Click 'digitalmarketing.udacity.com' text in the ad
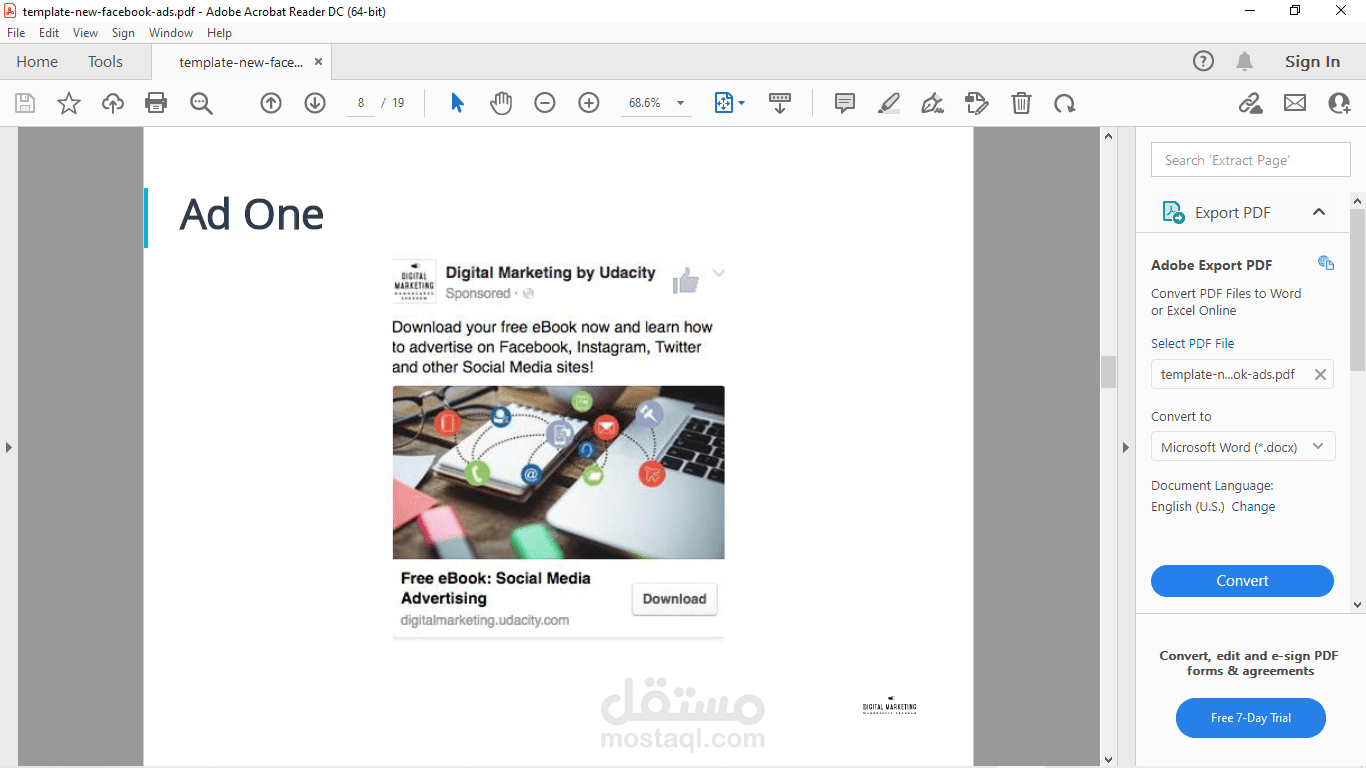 pyautogui.click(x=485, y=620)
